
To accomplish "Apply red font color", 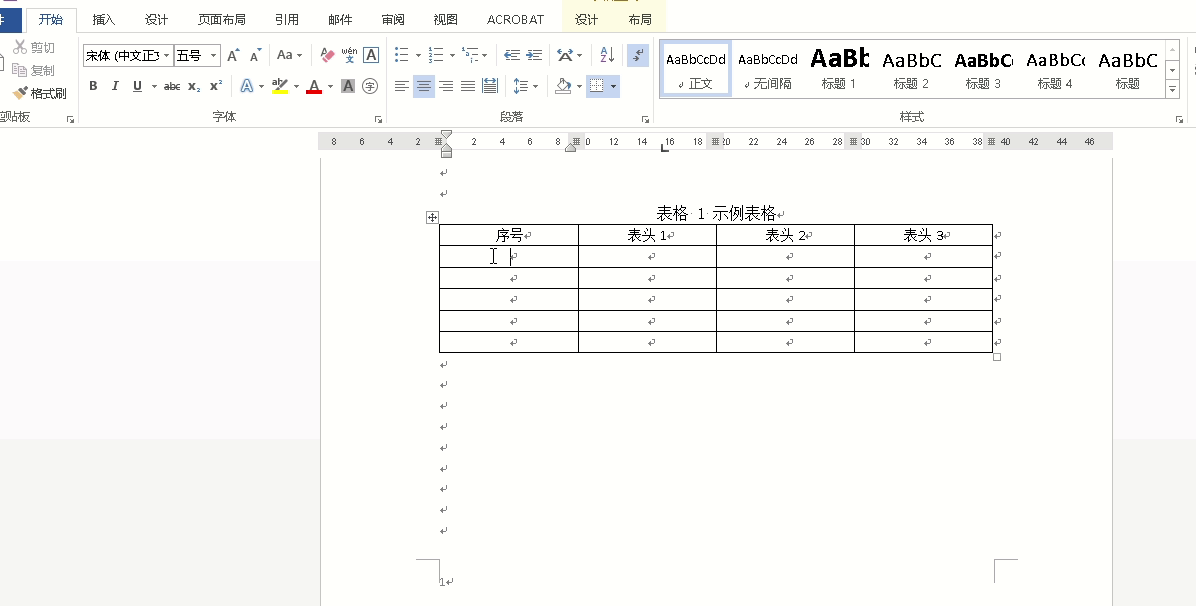I will coord(314,86).
